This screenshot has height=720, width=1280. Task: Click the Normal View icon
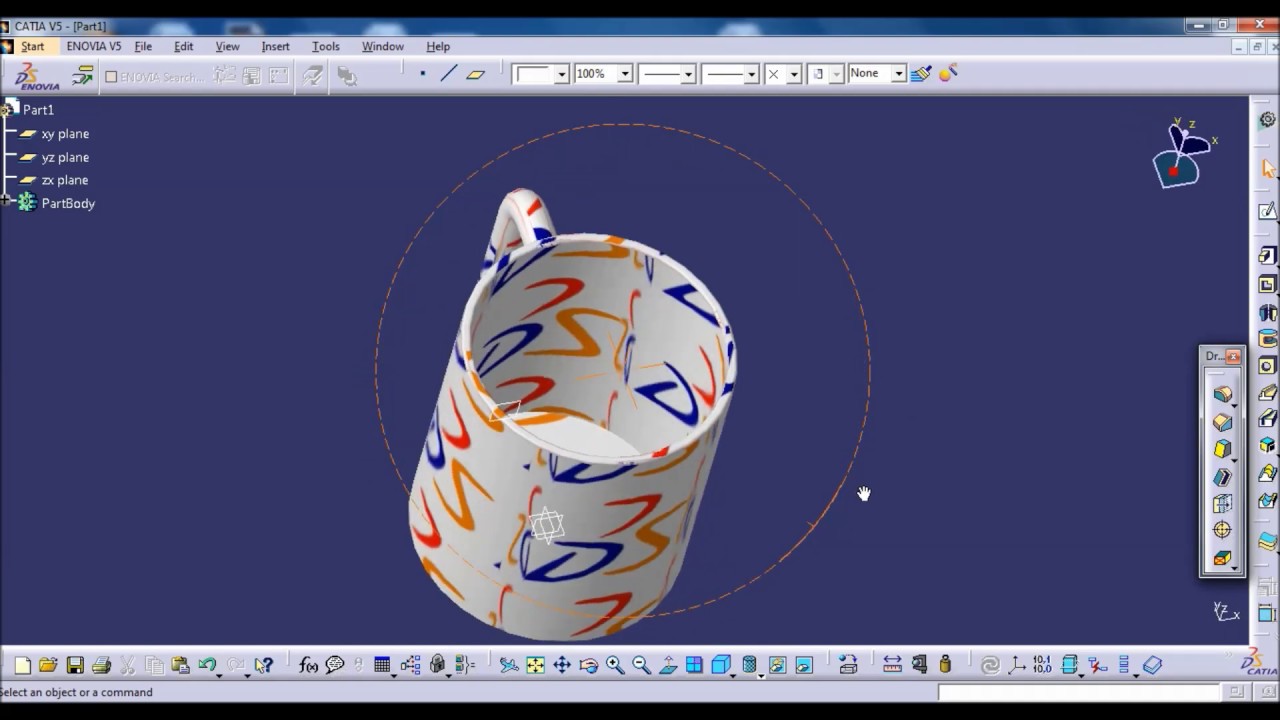tap(668, 665)
